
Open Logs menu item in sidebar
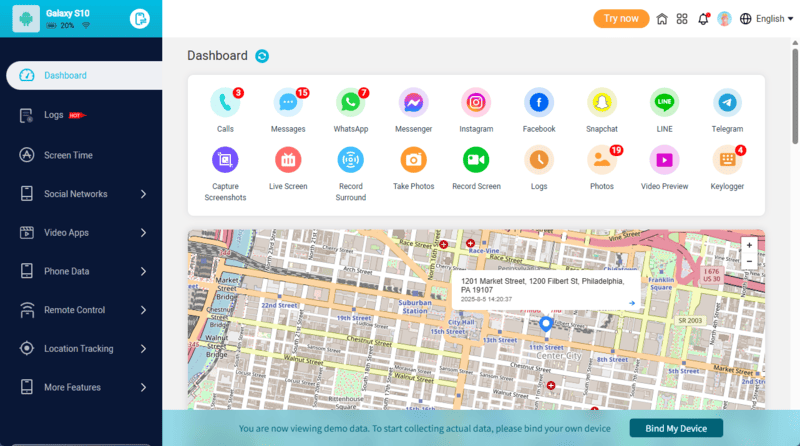pyautogui.click(x=54, y=115)
